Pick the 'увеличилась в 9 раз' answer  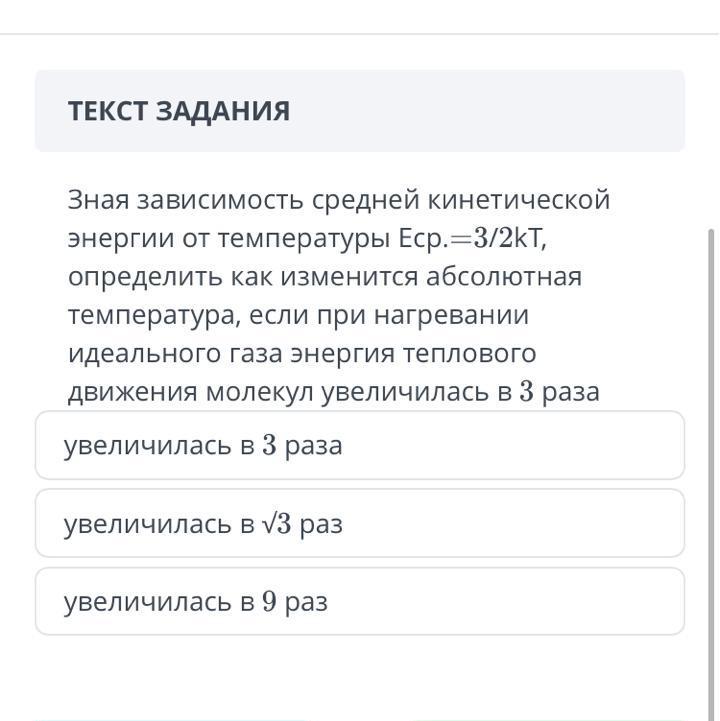point(360,601)
